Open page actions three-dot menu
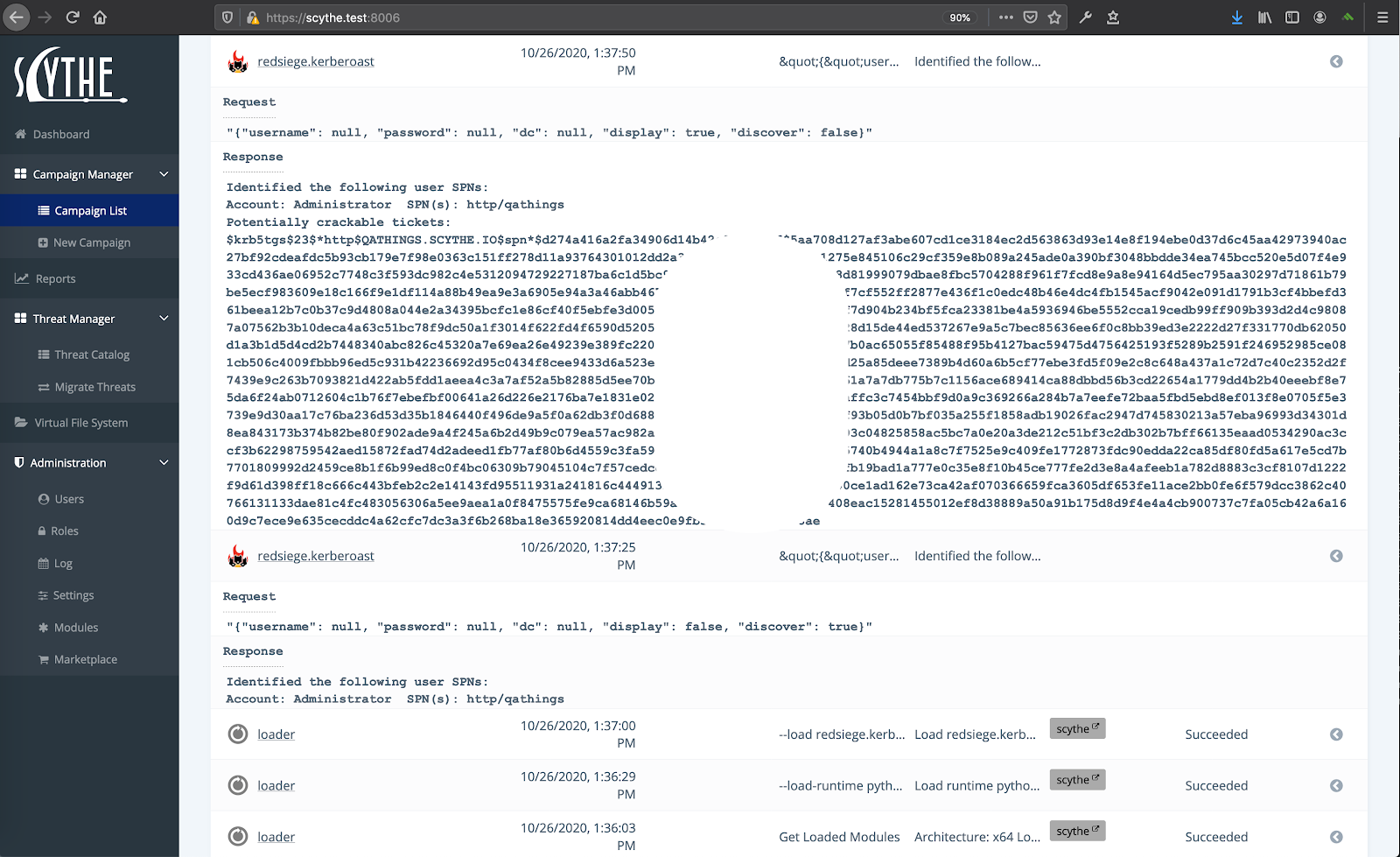Viewport: 1400px width, 857px height. tap(1006, 18)
